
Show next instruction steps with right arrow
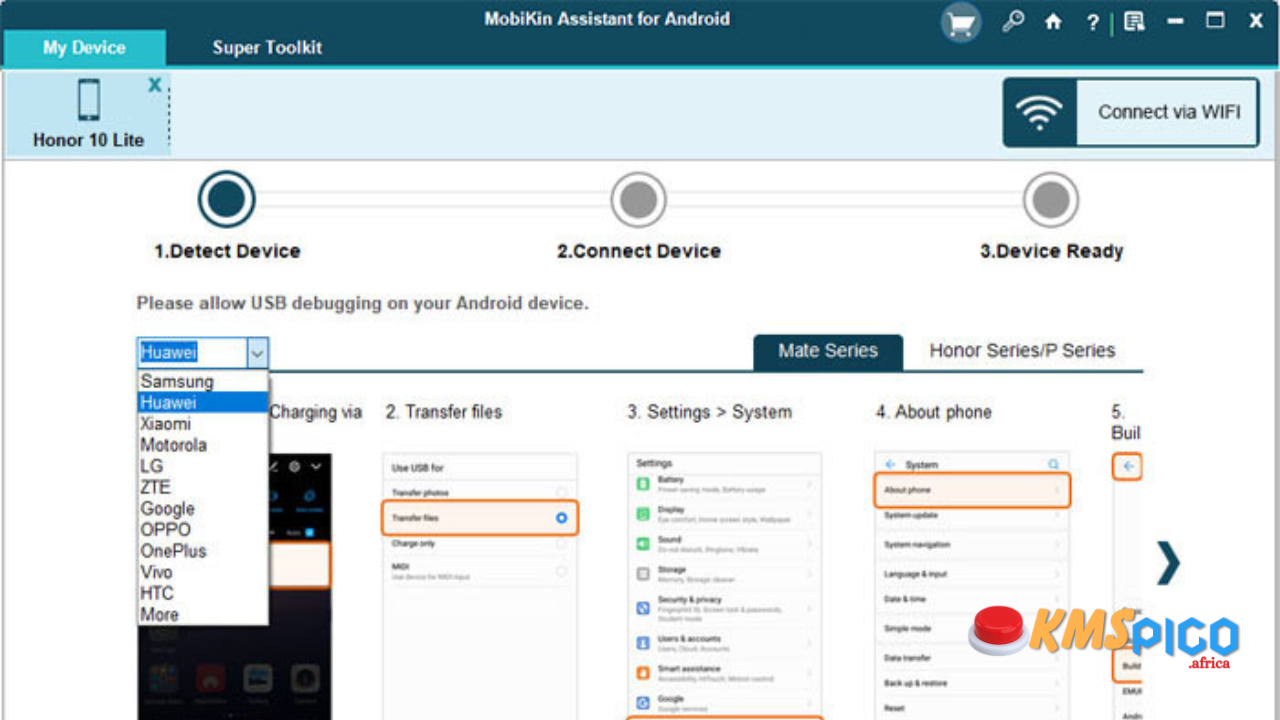(x=1168, y=563)
